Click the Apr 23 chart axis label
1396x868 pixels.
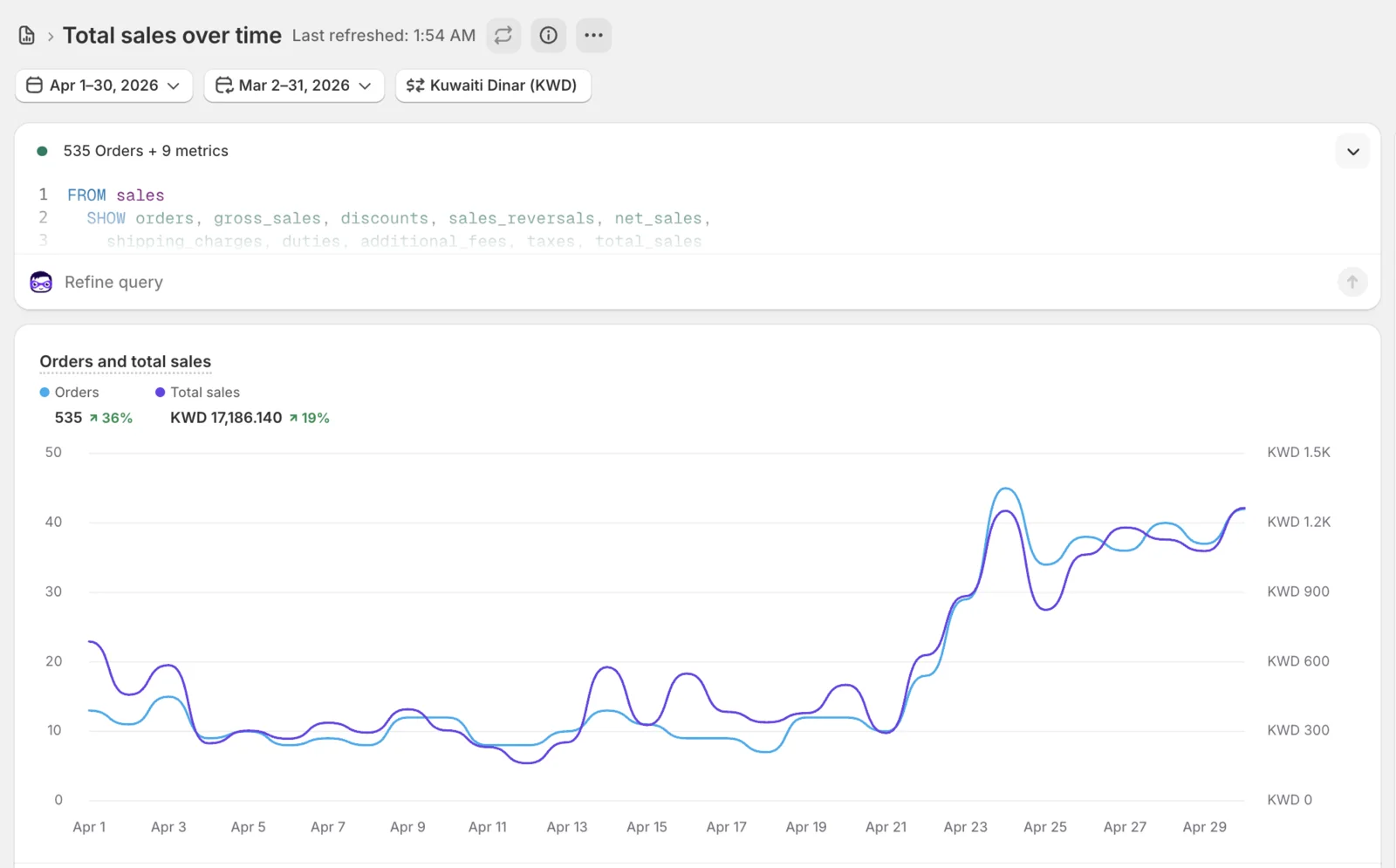click(x=966, y=827)
